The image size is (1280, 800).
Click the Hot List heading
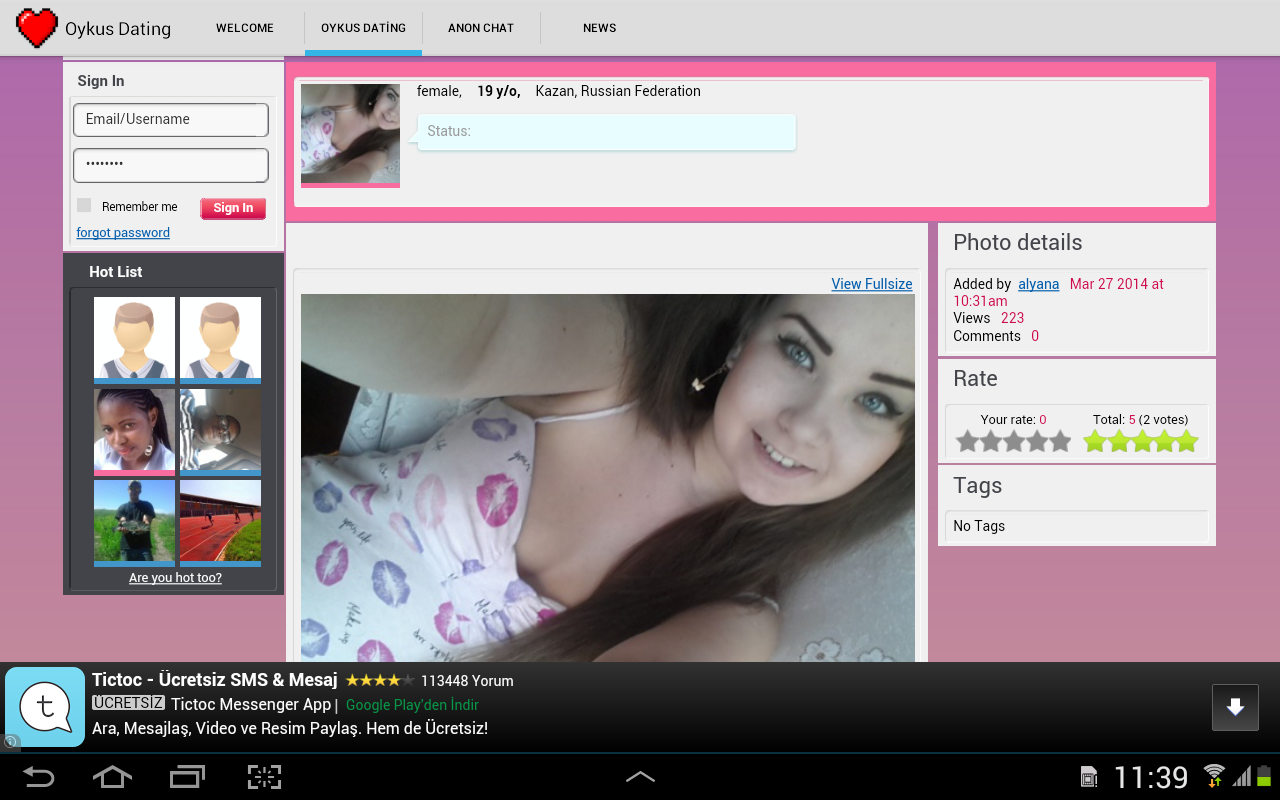click(x=116, y=272)
